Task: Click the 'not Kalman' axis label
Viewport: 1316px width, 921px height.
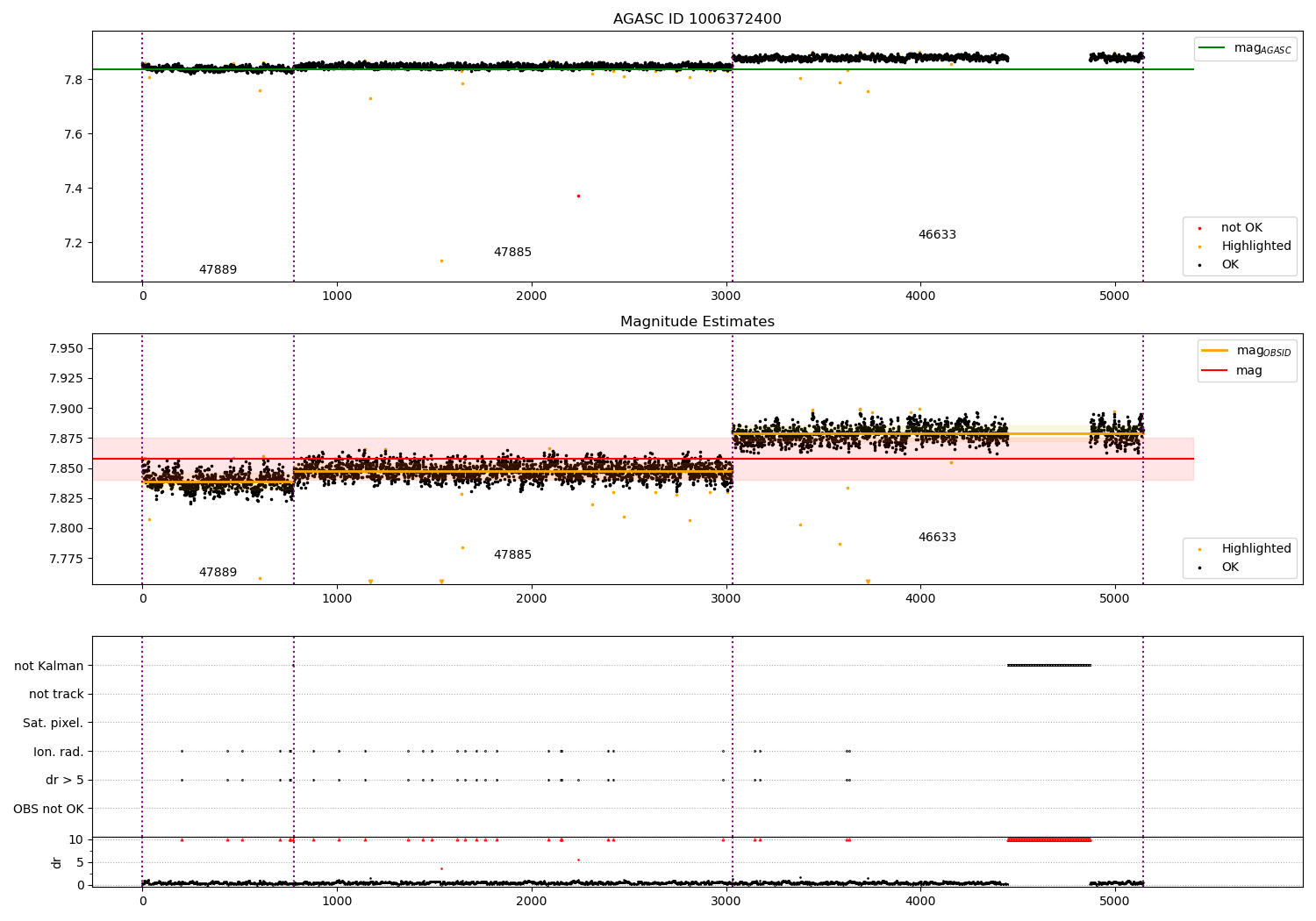Action: pos(49,666)
